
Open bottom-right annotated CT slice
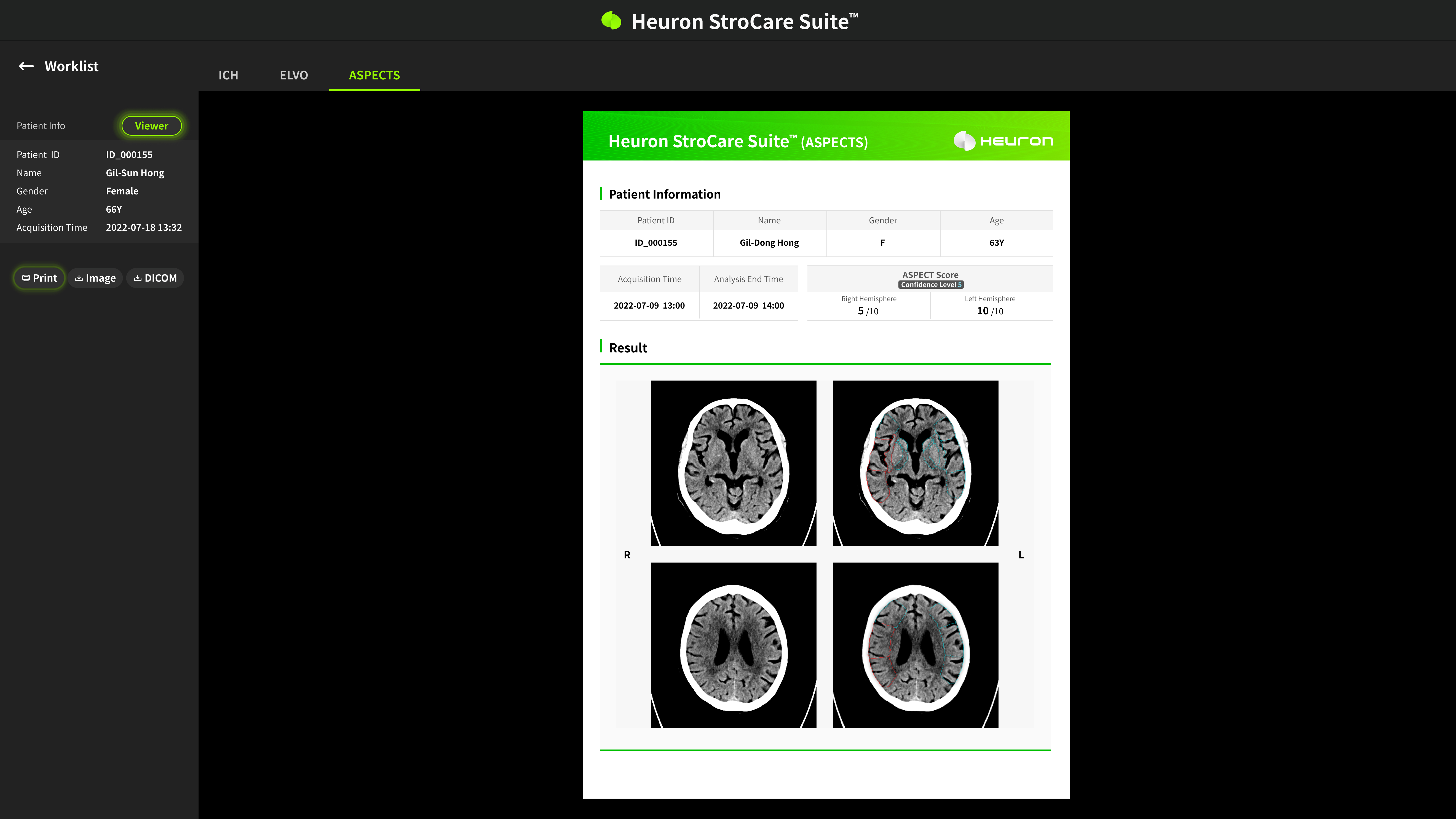(x=916, y=645)
